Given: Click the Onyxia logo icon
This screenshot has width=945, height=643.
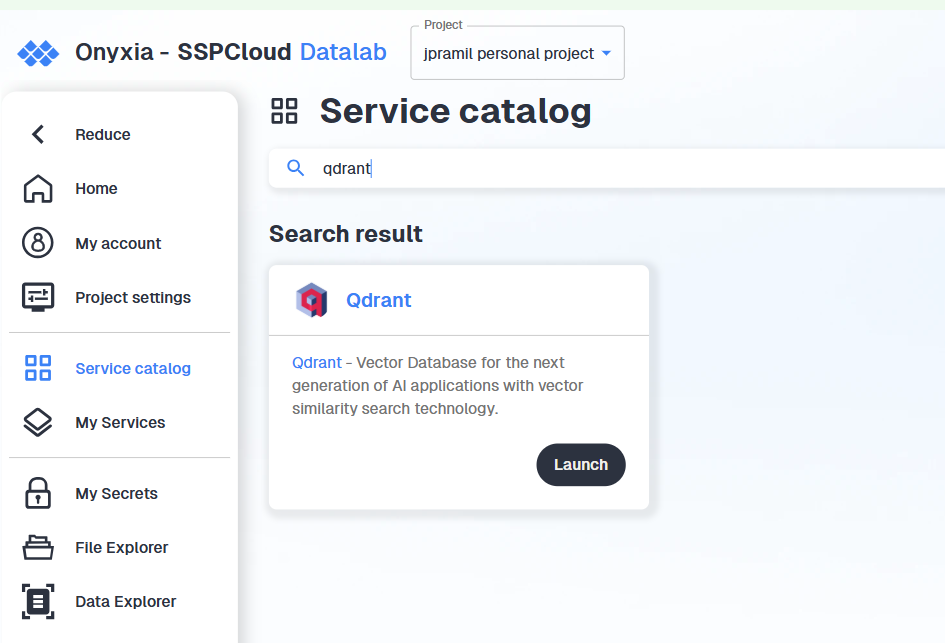Looking at the screenshot, I should 38,53.
